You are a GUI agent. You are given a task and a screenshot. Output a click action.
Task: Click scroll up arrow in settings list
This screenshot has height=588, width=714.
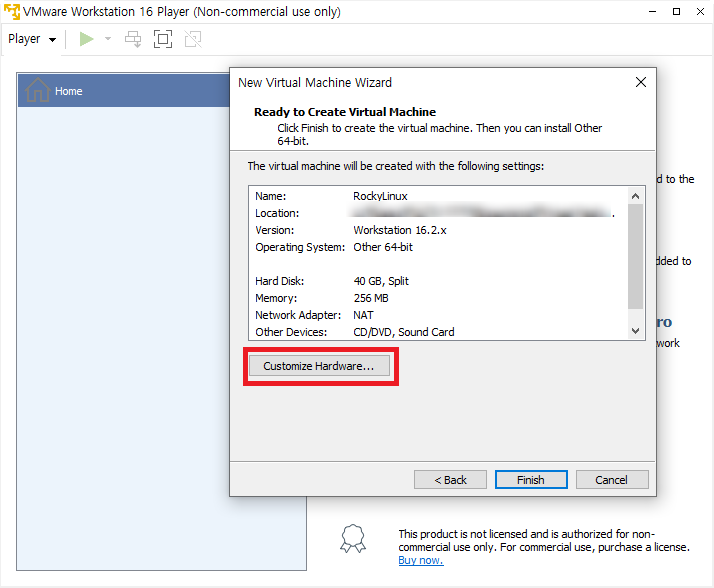[x=635, y=196]
